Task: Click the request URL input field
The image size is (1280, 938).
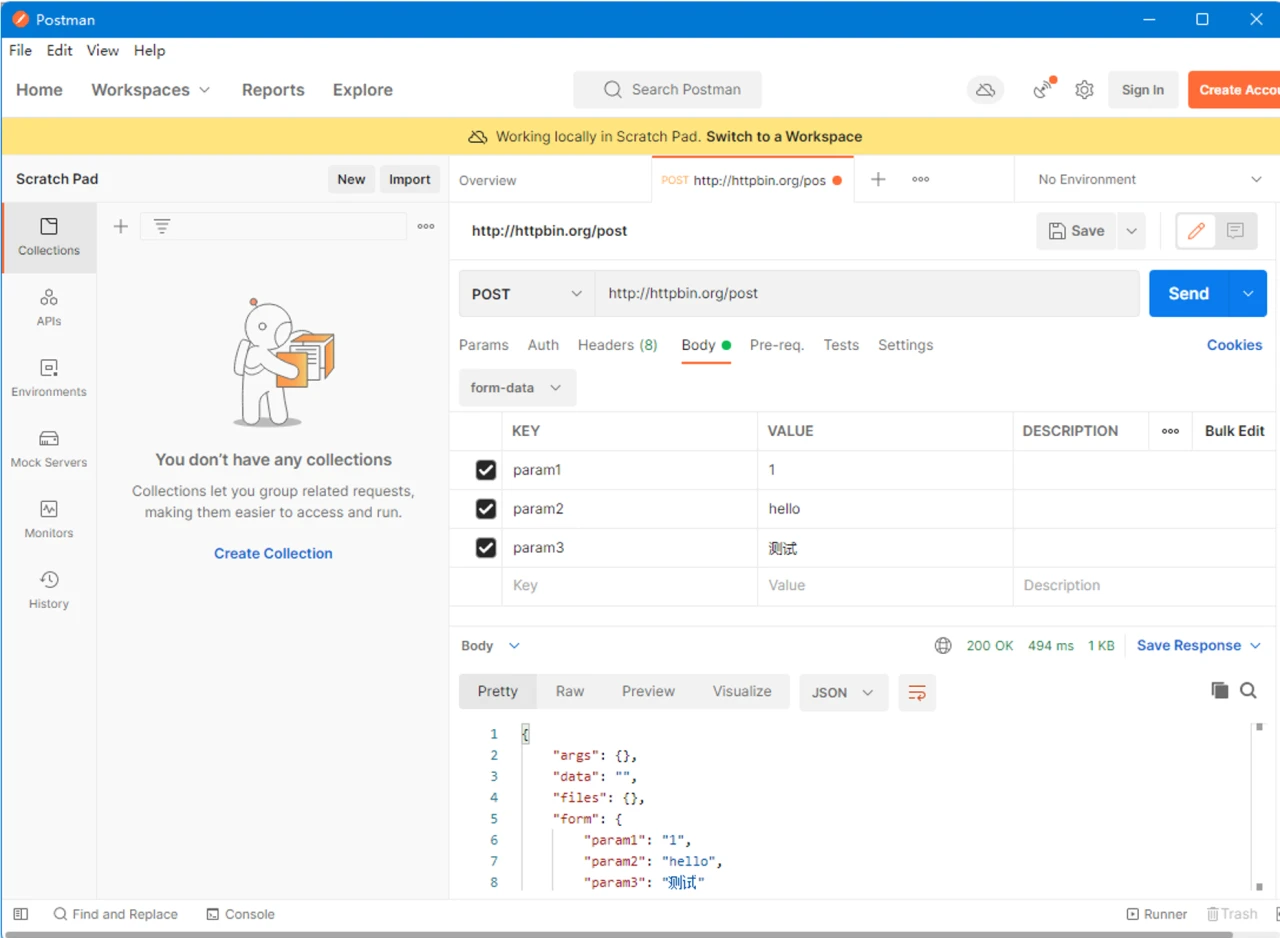Action: (866, 294)
